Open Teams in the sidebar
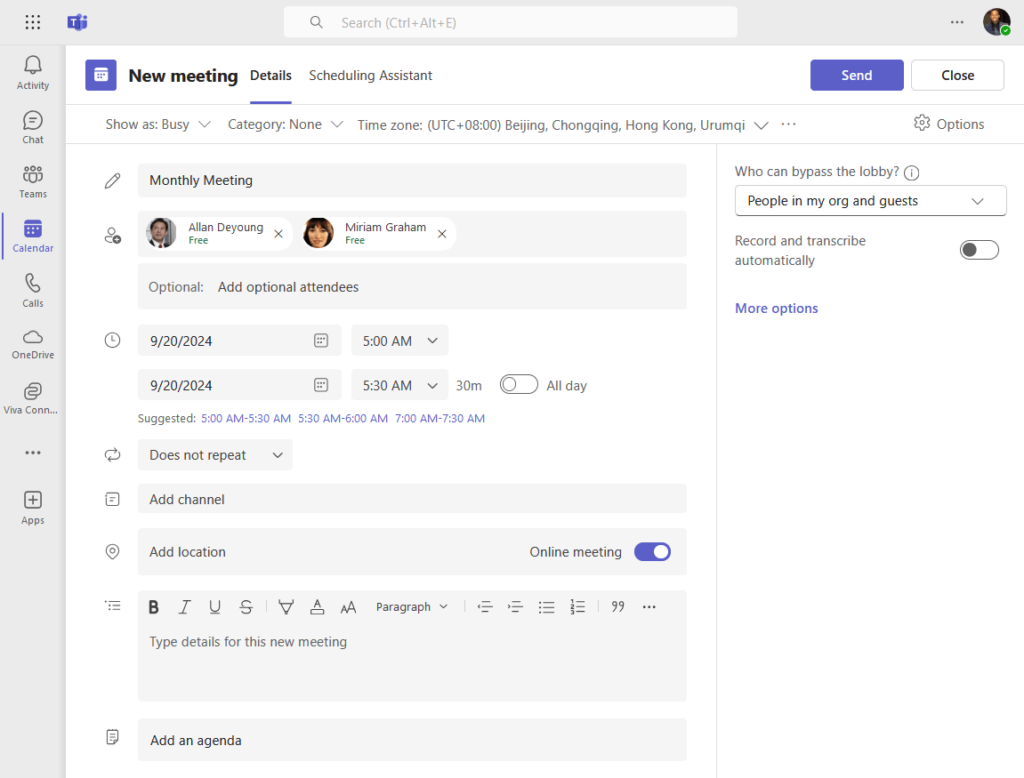The width and height of the screenshot is (1024, 778). pyautogui.click(x=33, y=182)
